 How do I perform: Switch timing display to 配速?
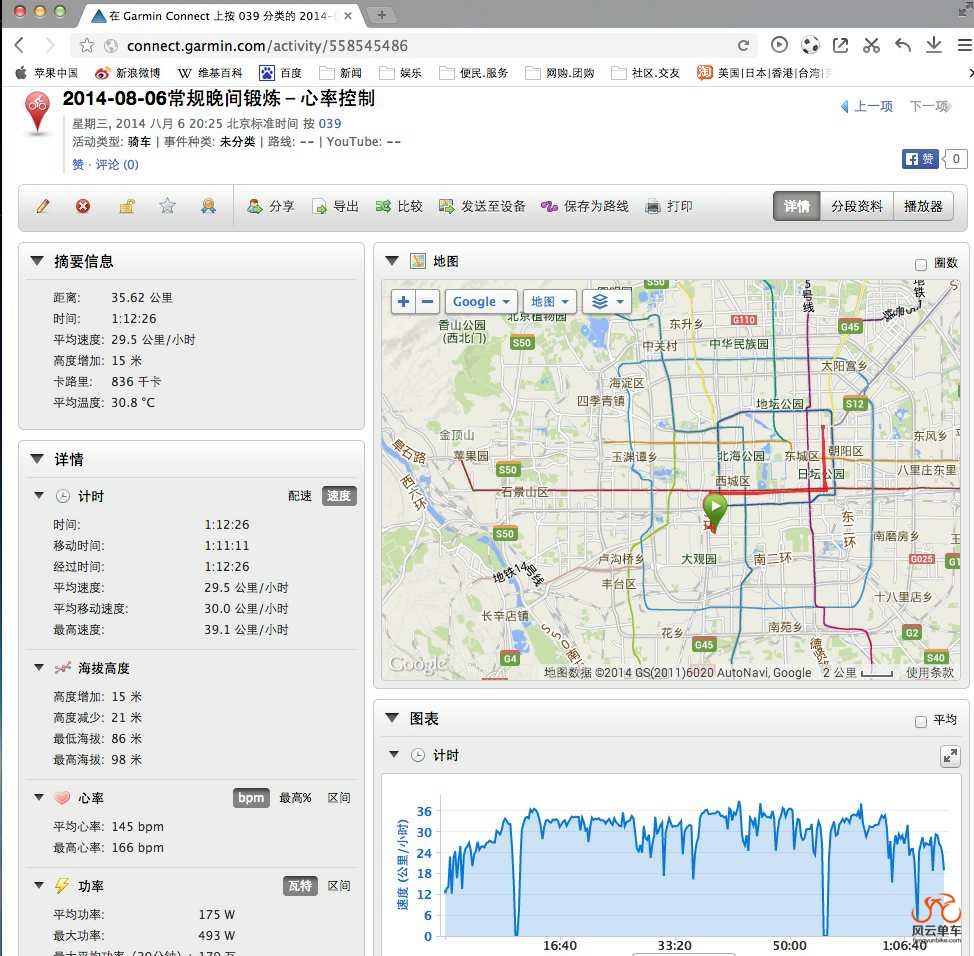[300, 496]
